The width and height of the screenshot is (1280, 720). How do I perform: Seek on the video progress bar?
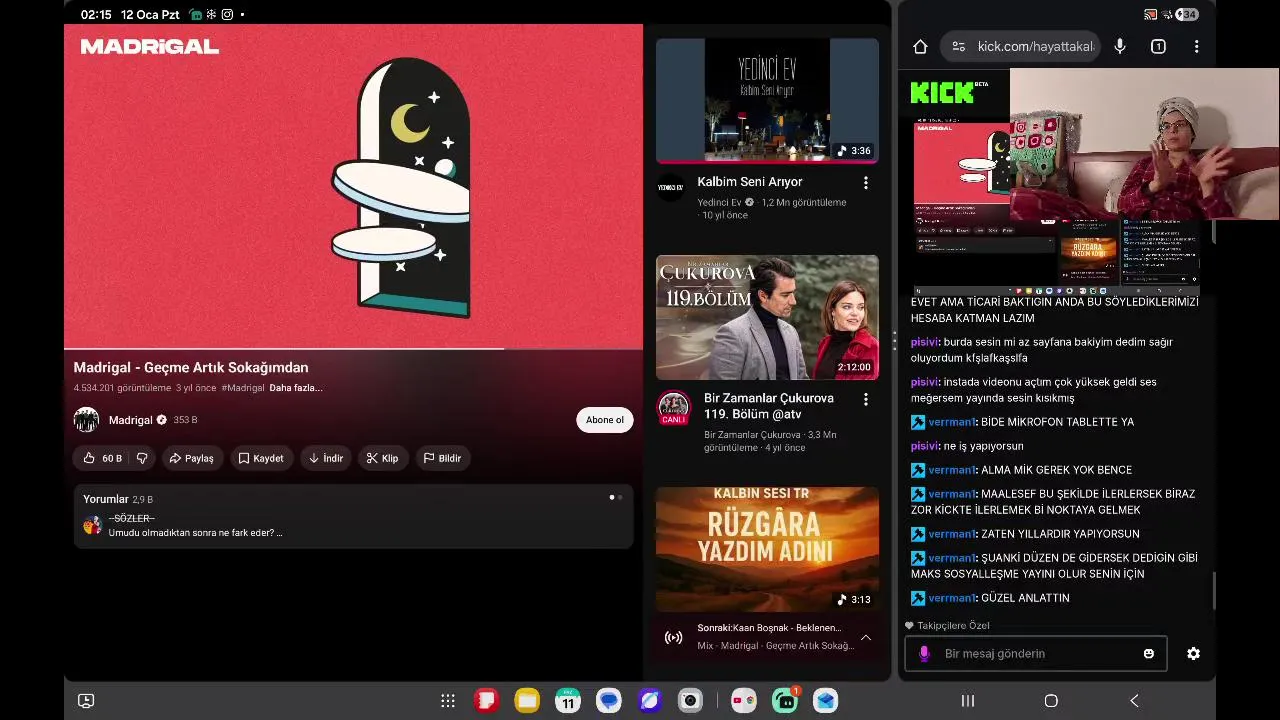353,349
